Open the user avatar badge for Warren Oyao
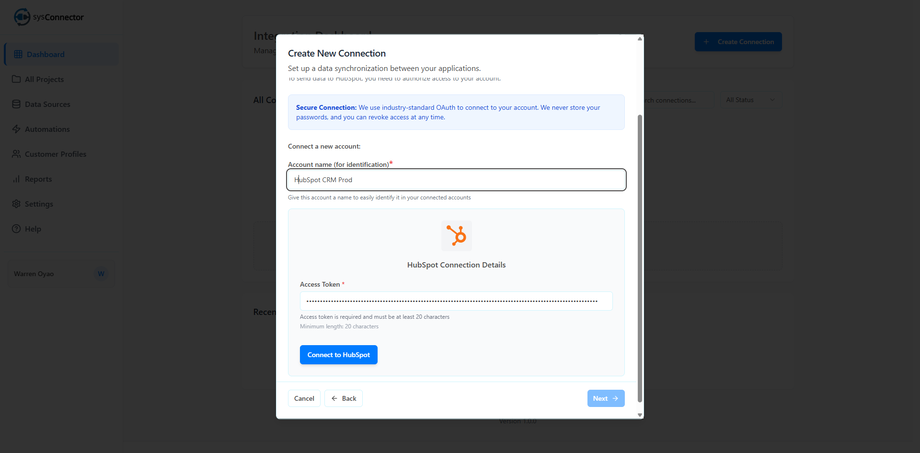 click(101, 274)
